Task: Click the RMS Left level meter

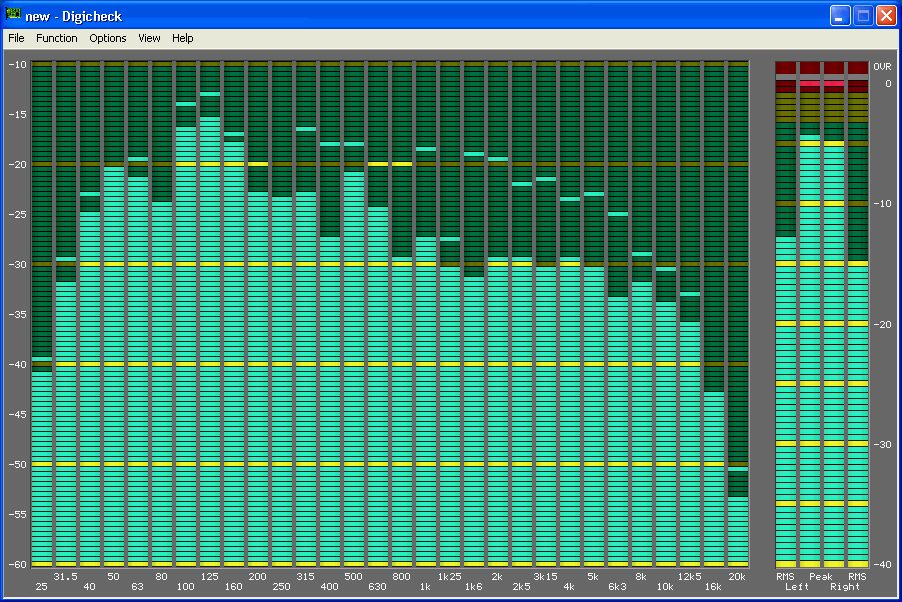Action: (786, 400)
